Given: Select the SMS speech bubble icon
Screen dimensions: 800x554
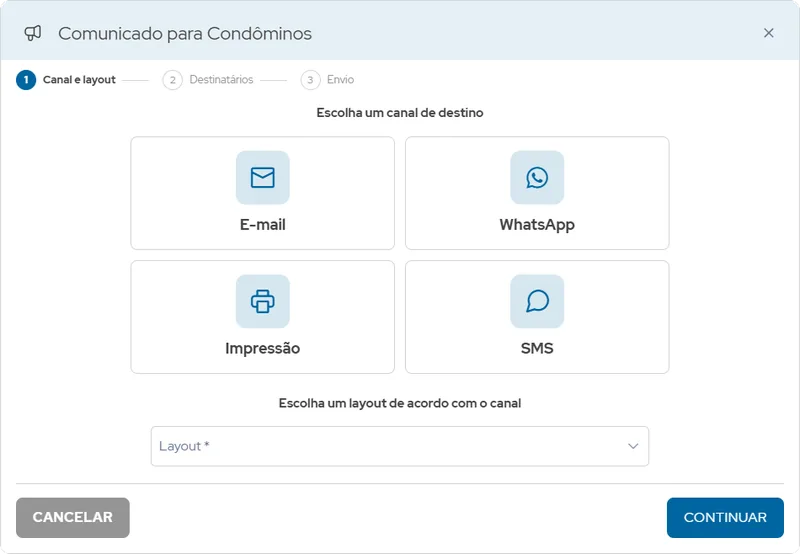Looking at the screenshot, I should (537, 301).
